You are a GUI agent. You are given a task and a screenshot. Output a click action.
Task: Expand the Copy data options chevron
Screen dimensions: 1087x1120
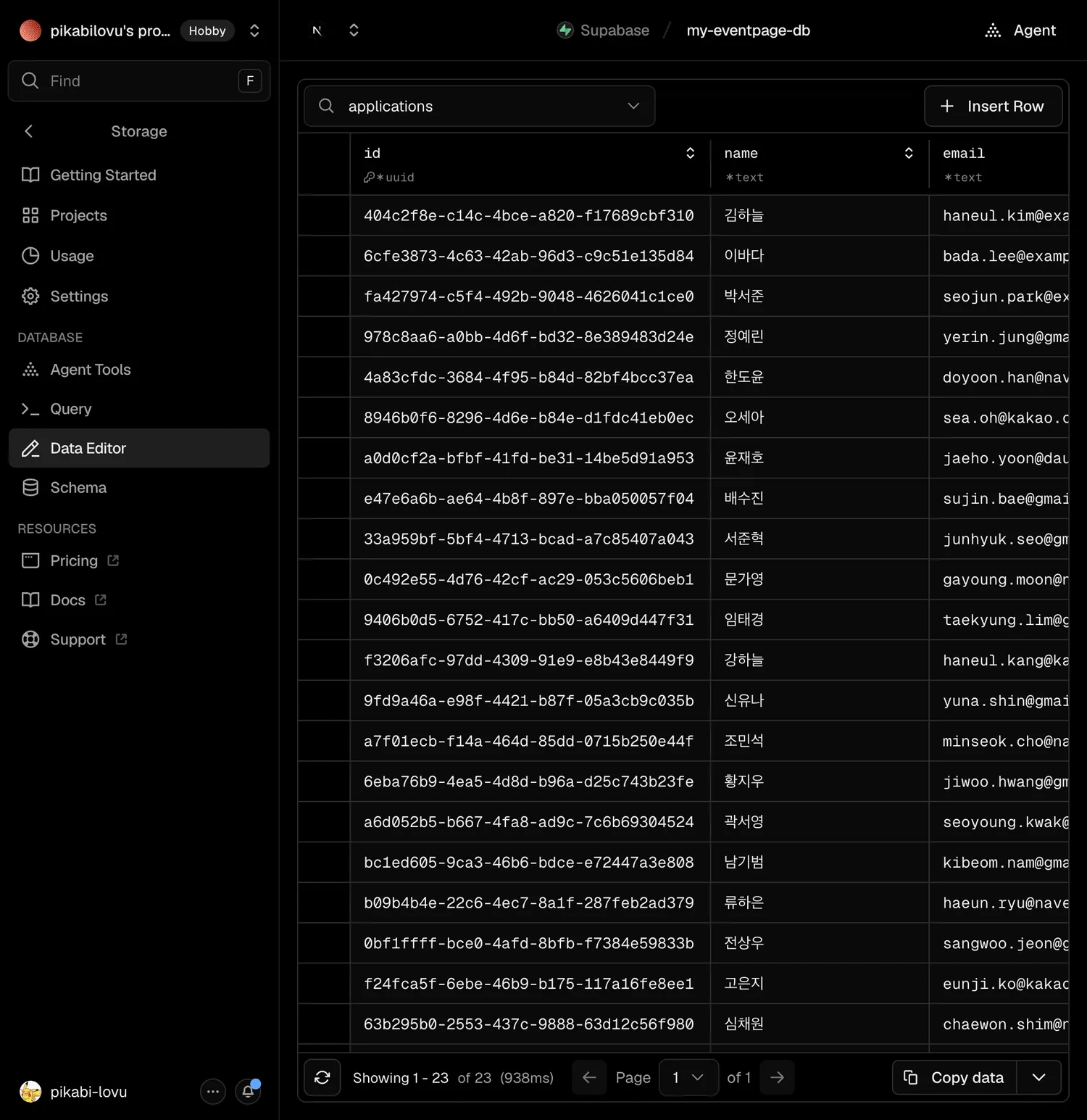click(x=1039, y=1077)
